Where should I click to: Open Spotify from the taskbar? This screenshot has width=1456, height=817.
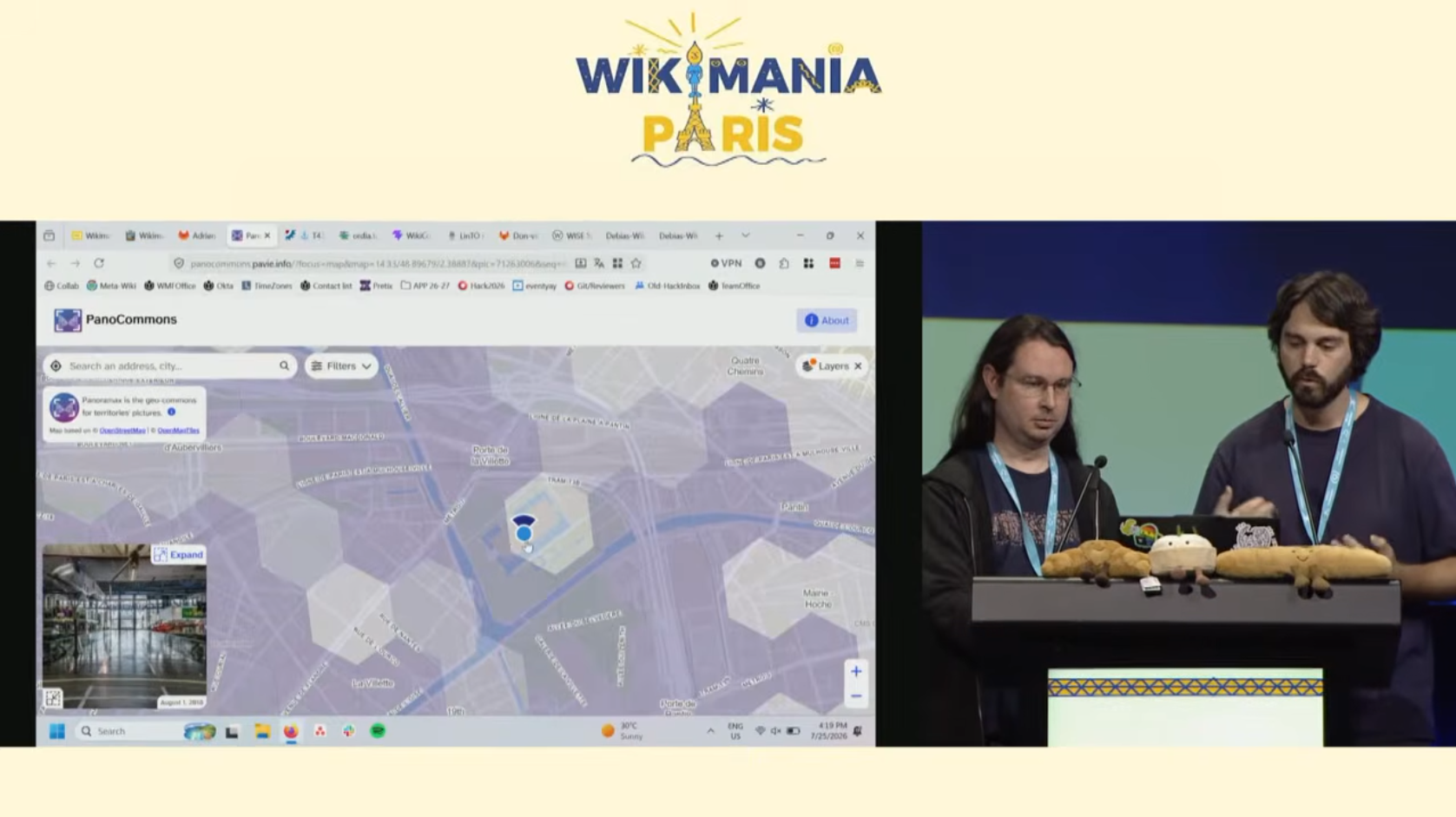coord(378,731)
